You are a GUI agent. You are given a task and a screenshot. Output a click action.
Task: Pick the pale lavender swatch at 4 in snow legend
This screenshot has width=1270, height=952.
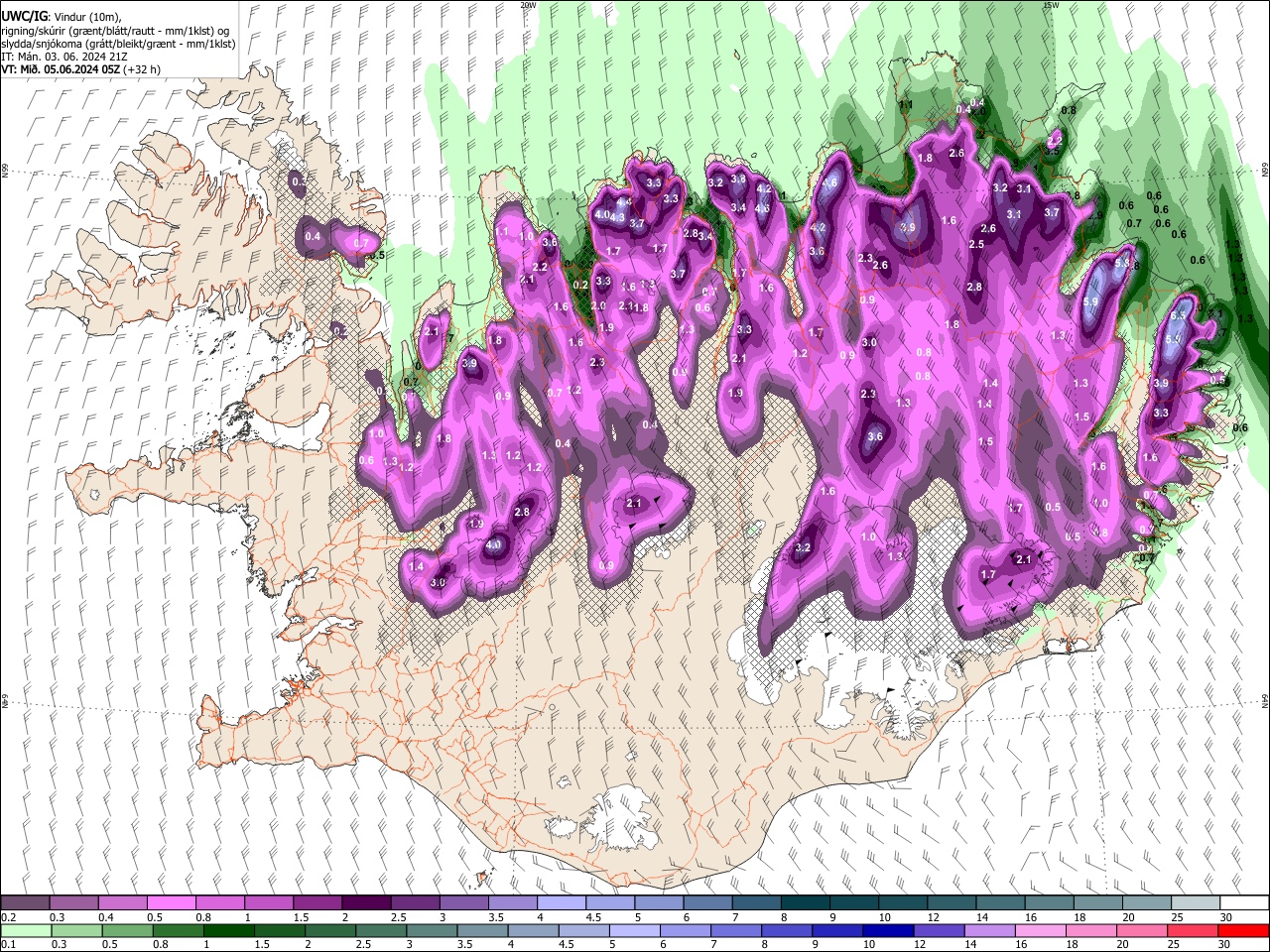point(560,902)
